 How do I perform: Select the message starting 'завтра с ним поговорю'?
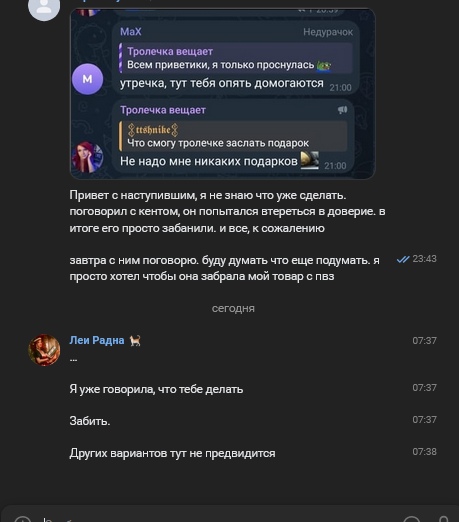(x=224, y=268)
